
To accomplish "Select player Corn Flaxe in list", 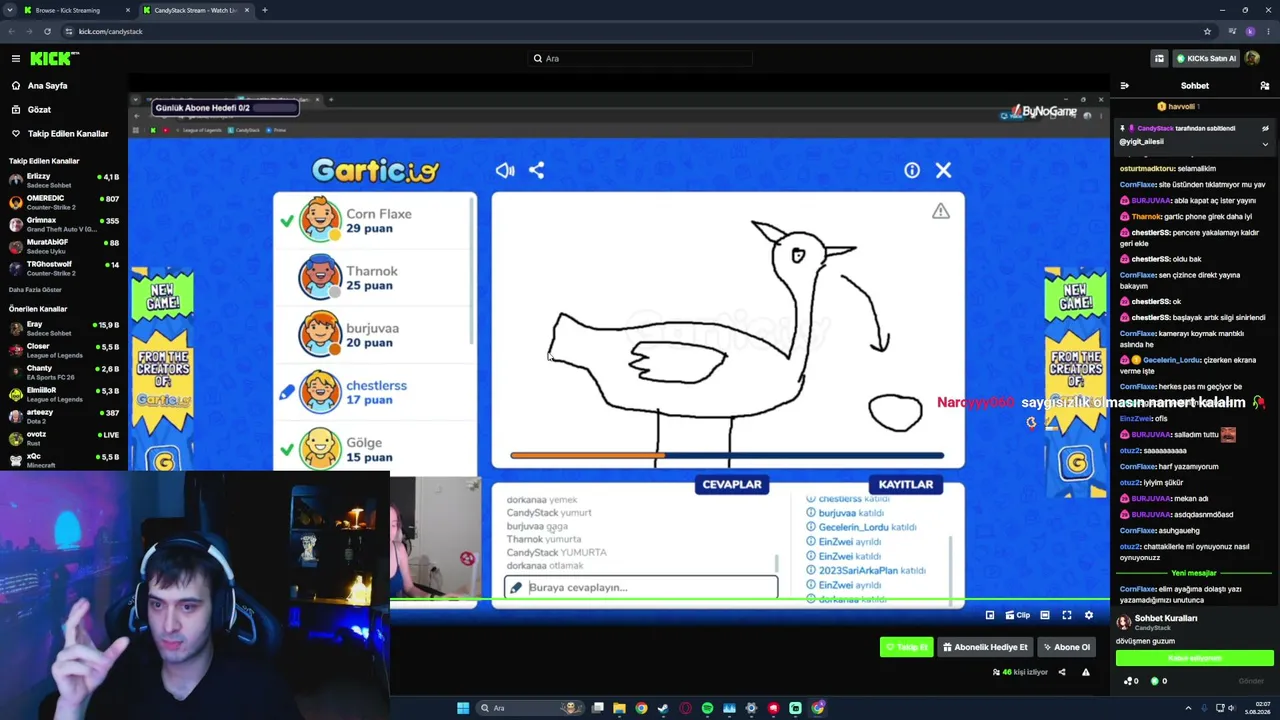I will 374,220.
